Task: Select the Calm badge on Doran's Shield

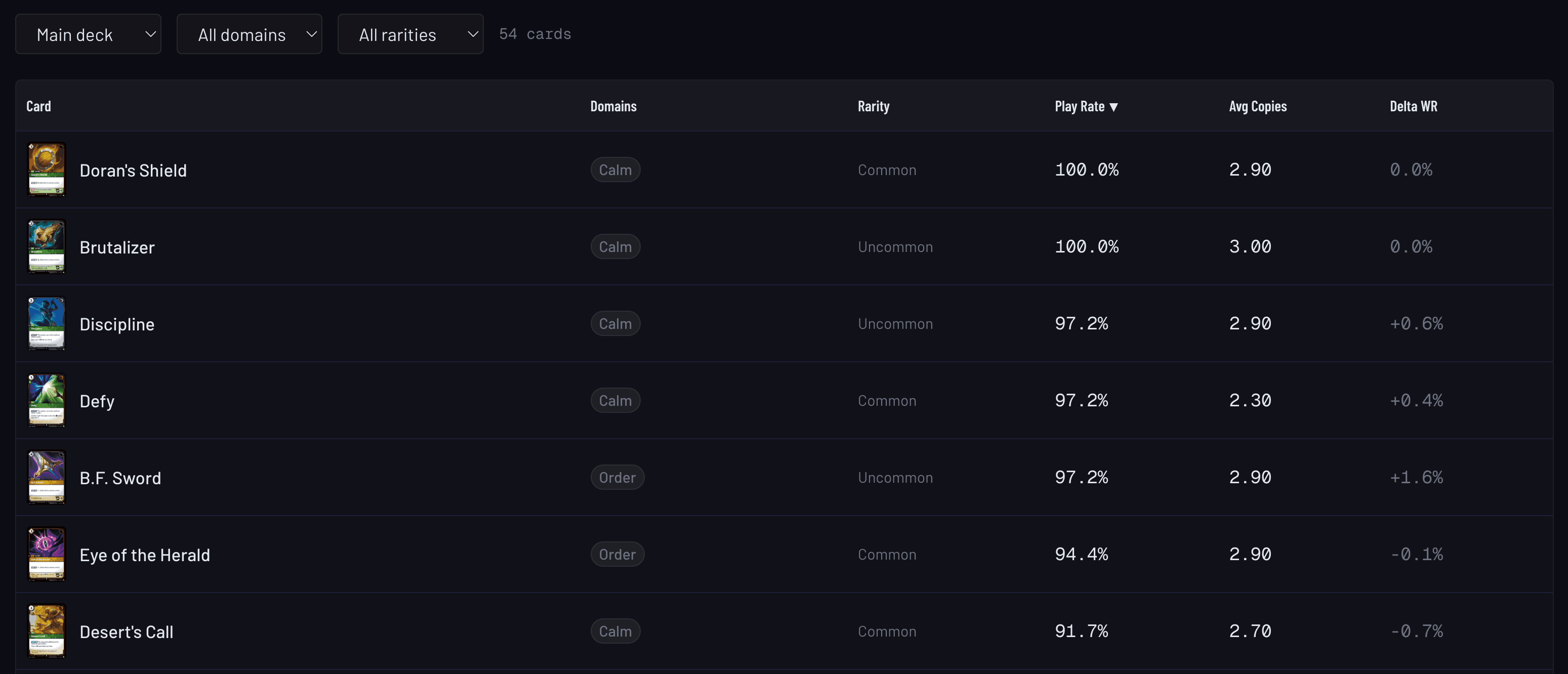Action: tap(615, 170)
